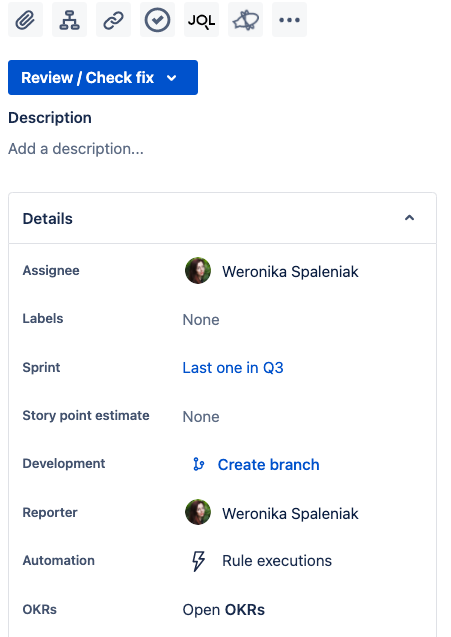Click the link issue chain icon
This screenshot has height=637, width=451.
click(x=113, y=20)
